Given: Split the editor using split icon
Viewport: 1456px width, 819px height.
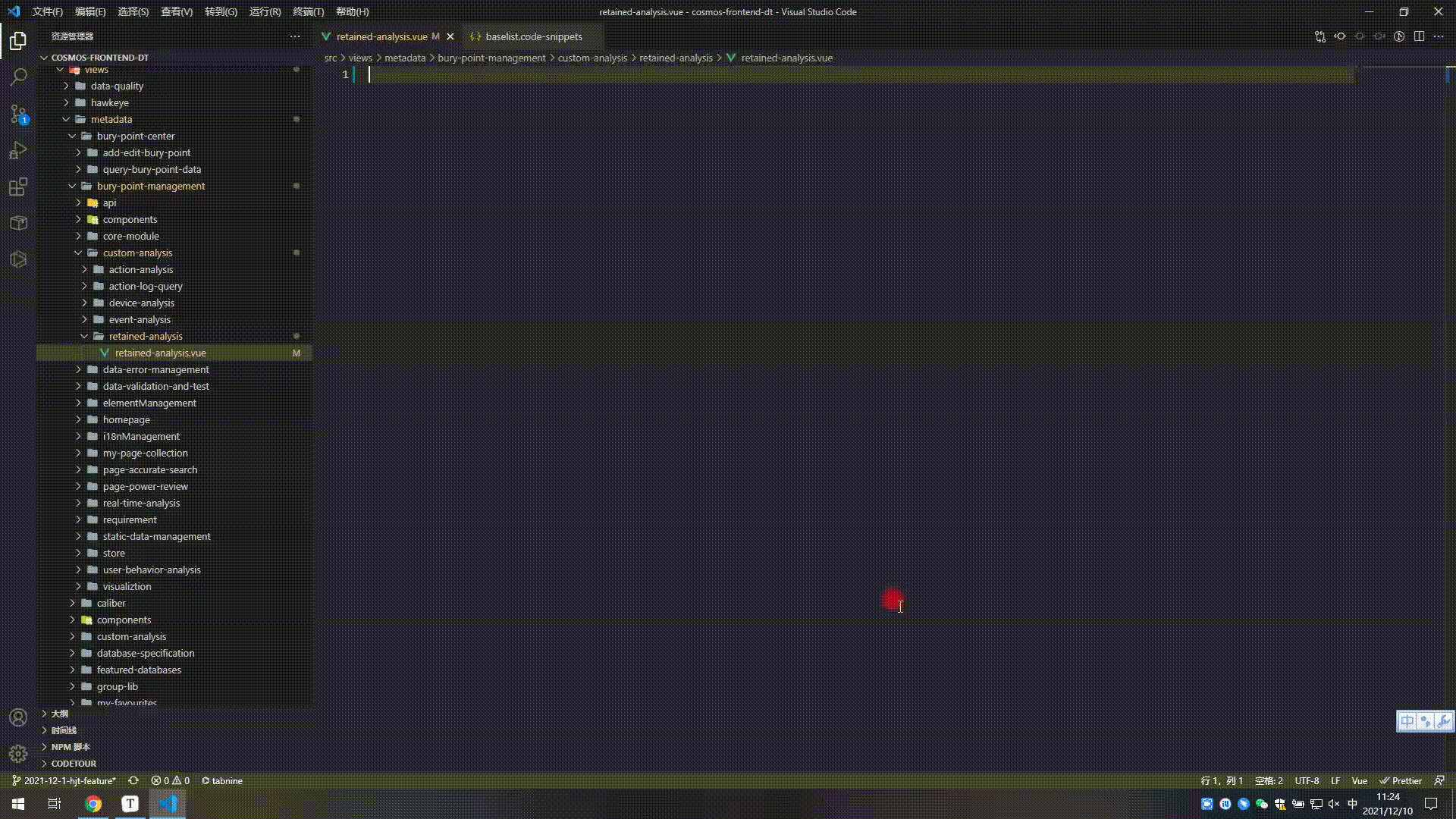Looking at the screenshot, I should coord(1419,36).
